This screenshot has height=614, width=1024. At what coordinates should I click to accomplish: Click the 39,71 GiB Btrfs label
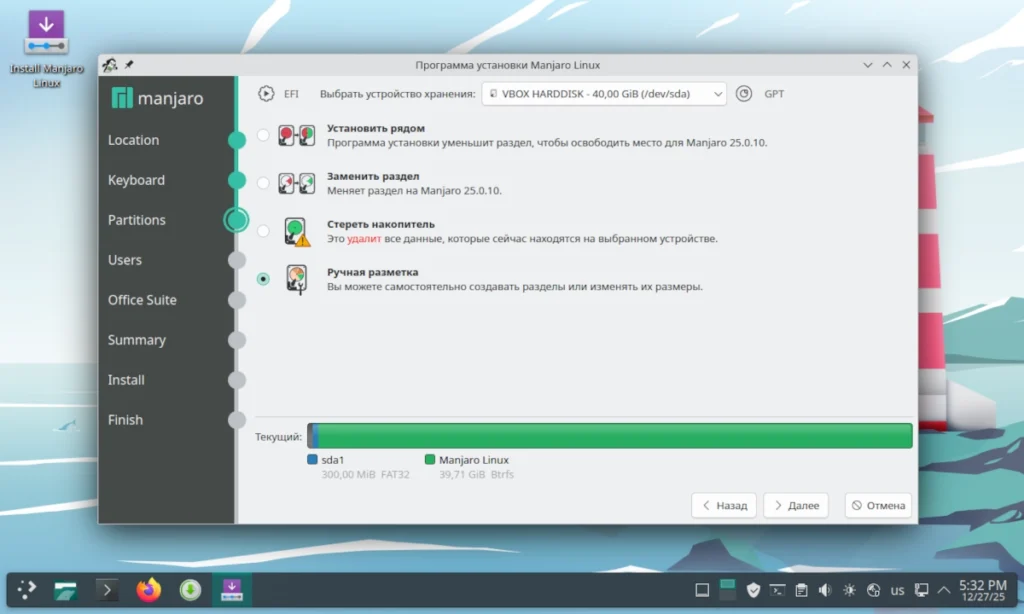pos(476,474)
